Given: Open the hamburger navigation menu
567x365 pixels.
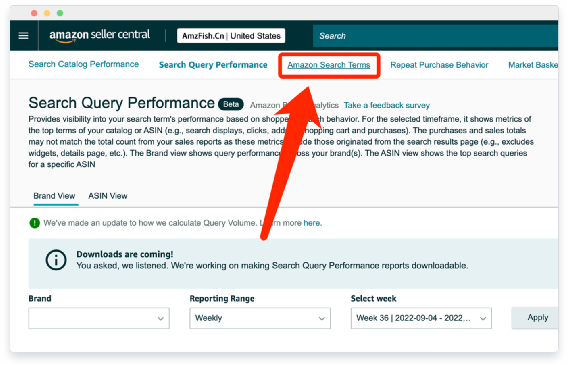Looking at the screenshot, I should pos(24,36).
